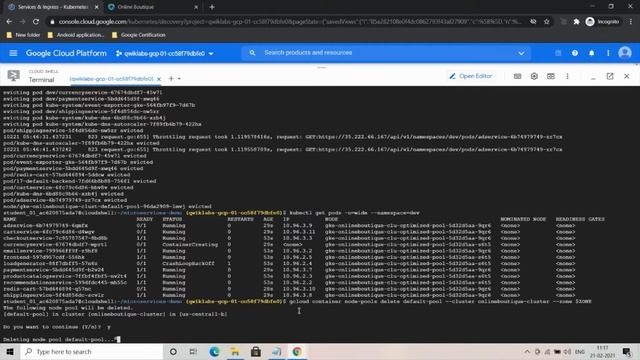This screenshot has width=640, height=360.
Task: Open Windows Action Center notifications
Action: point(627,352)
